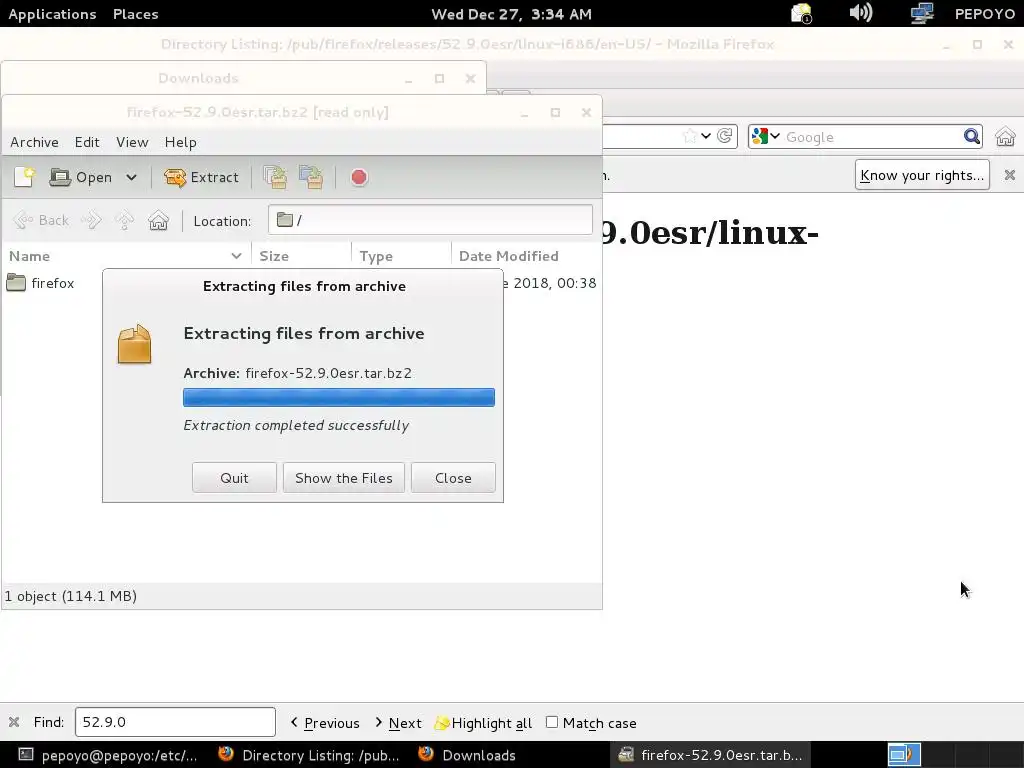Open an archive with the Open button
The width and height of the screenshot is (1024, 768).
pyautogui.click(x=80, y=177)
